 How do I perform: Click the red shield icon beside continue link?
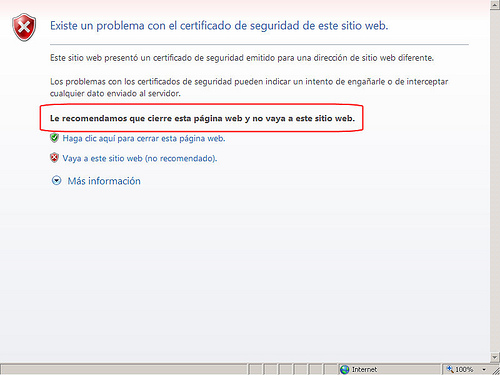tap(54, 157)
